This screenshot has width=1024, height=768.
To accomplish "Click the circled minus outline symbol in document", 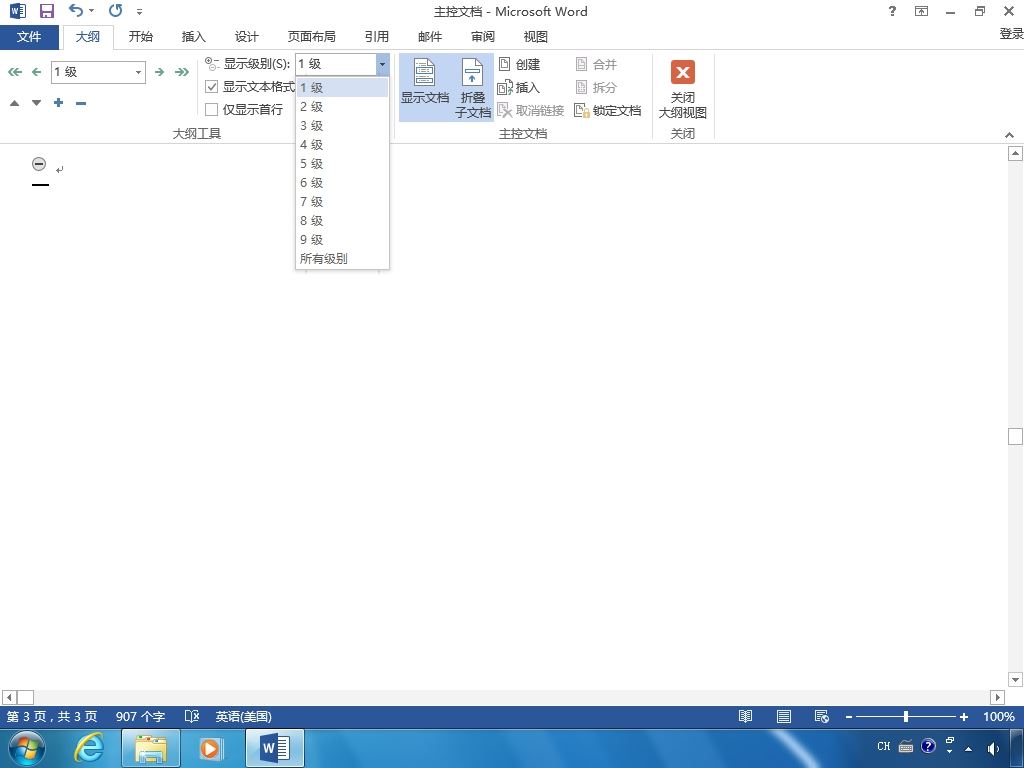I will (x=39, y=164).
